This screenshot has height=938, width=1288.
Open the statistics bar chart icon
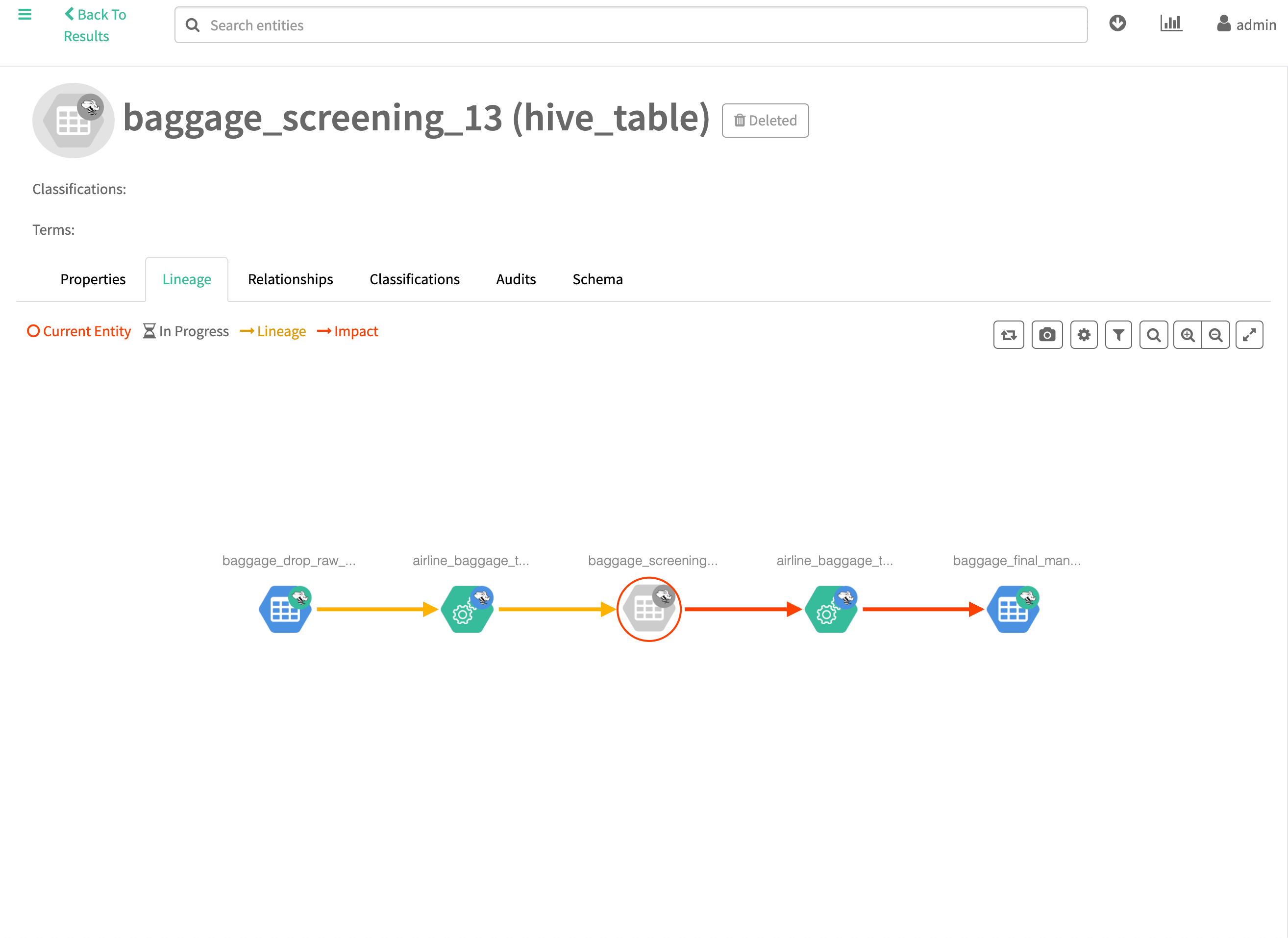[x=1170, y=24]
